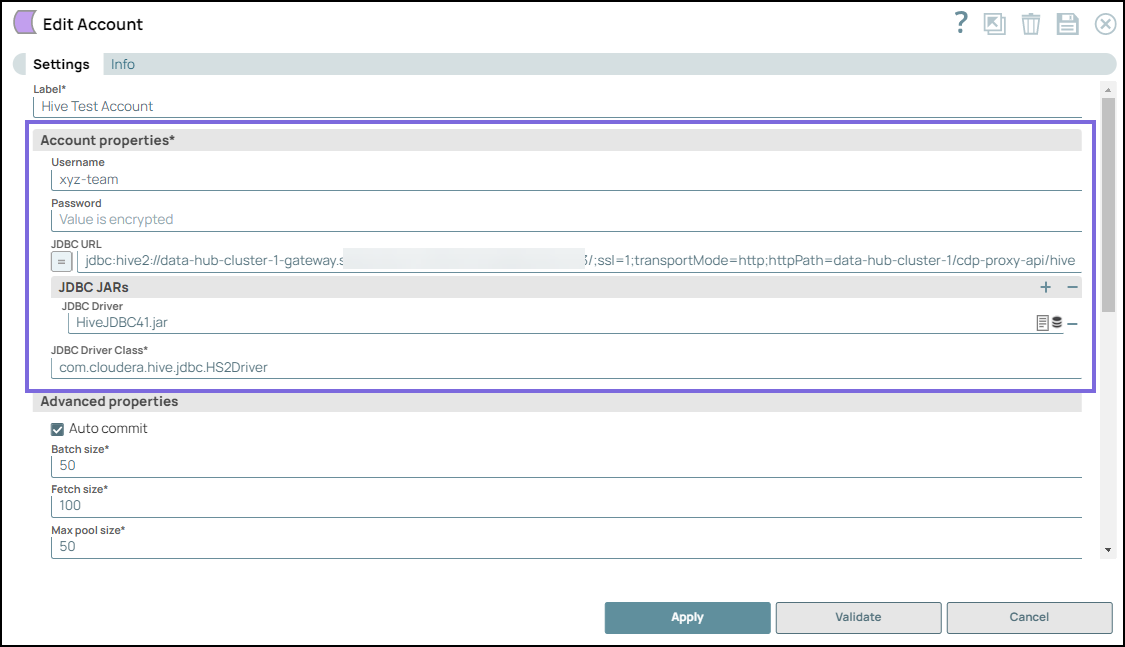Click the floppy disk save icon
Screen dimensions: 1125x647
(1068, 25)
